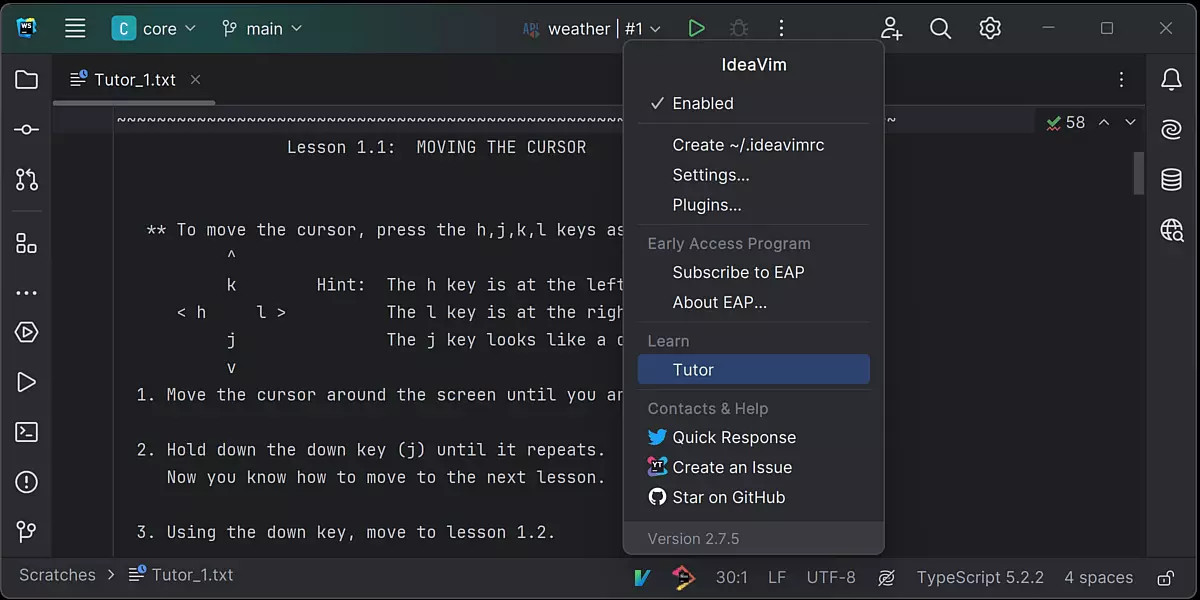Show the Problems tool window
The image size is (1200, 600).
pos(27,482)
